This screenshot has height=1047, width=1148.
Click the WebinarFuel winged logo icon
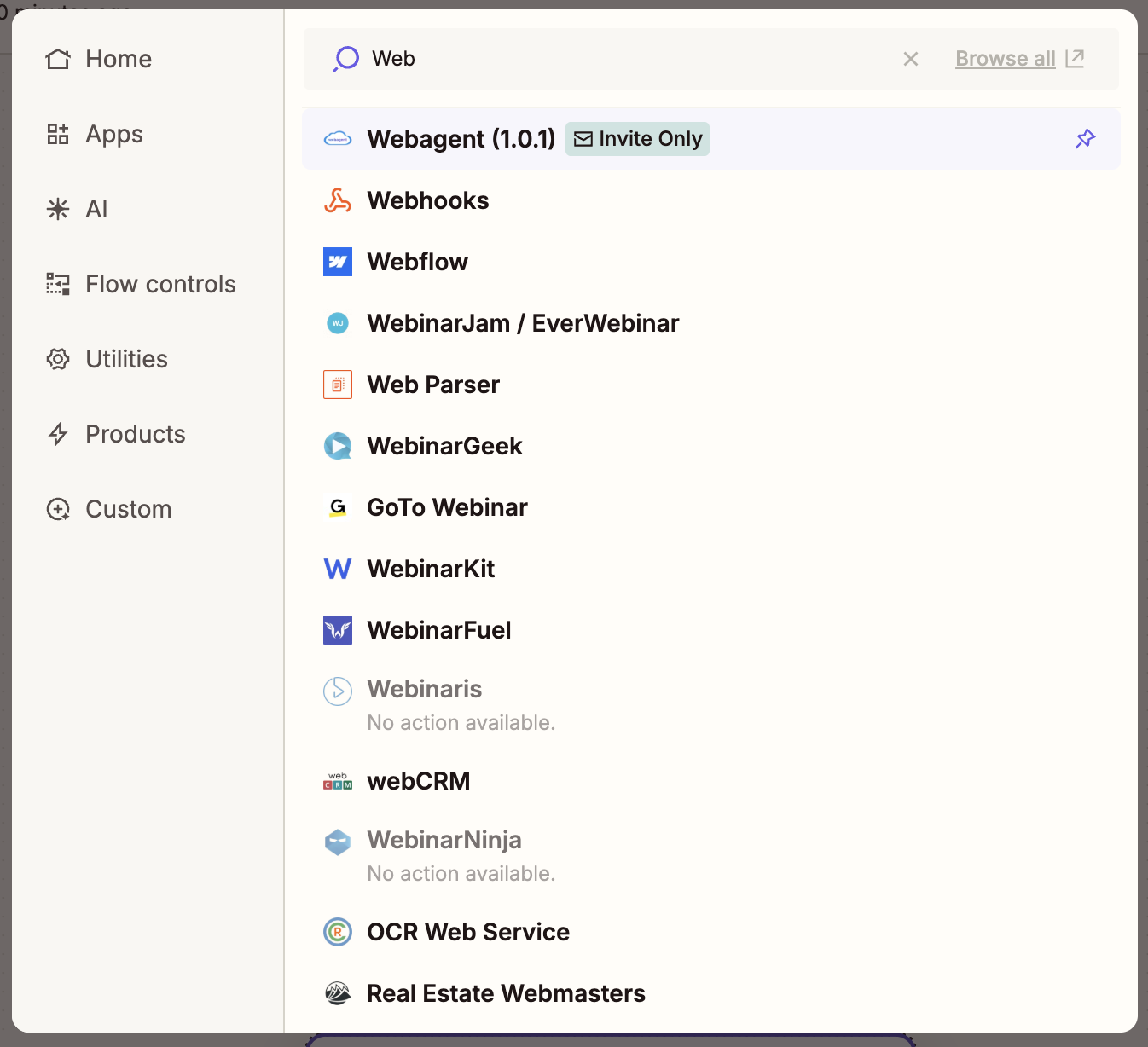338,630
